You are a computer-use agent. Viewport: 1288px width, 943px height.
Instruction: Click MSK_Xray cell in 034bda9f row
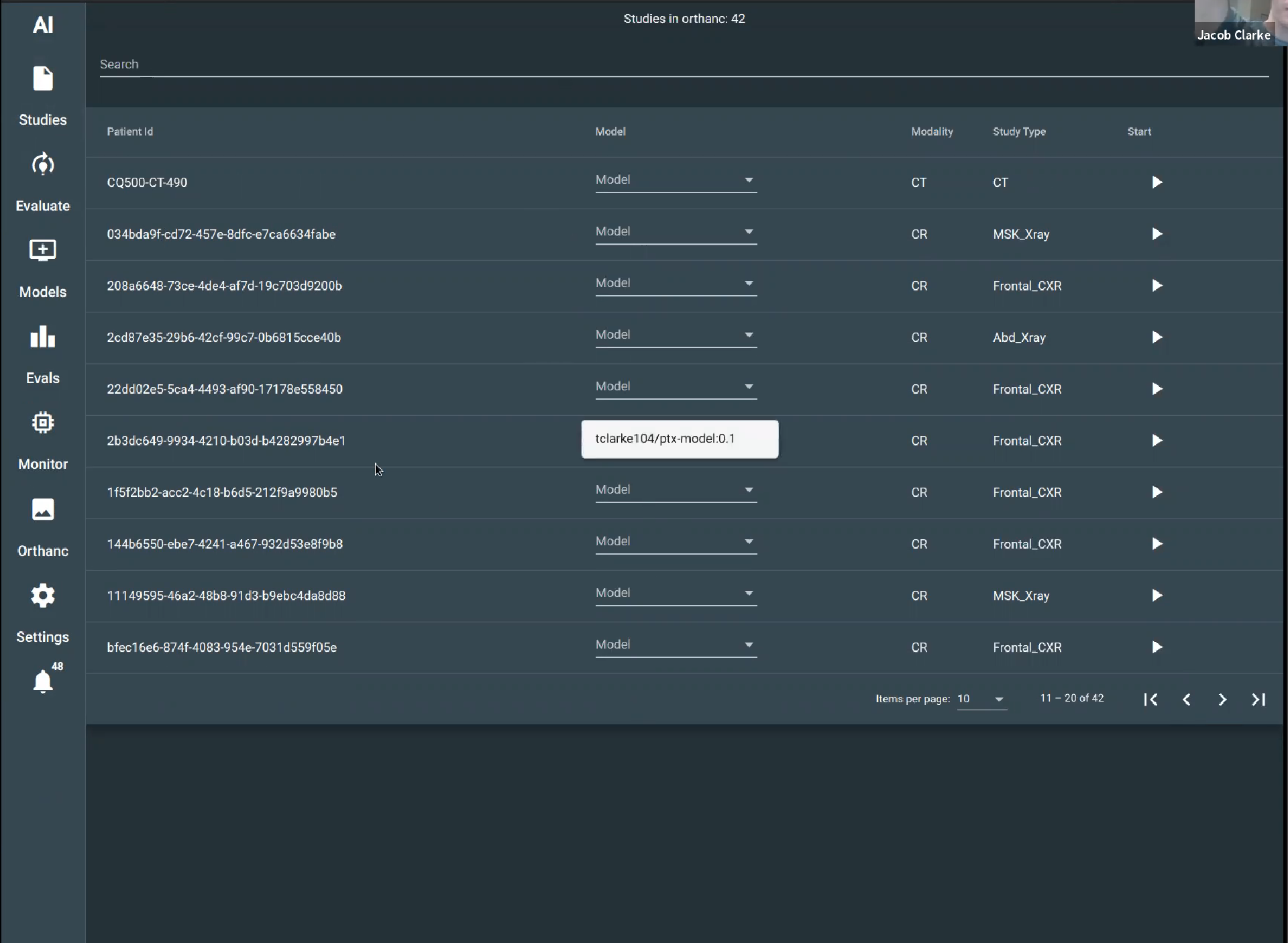[x=1021, y=234]
